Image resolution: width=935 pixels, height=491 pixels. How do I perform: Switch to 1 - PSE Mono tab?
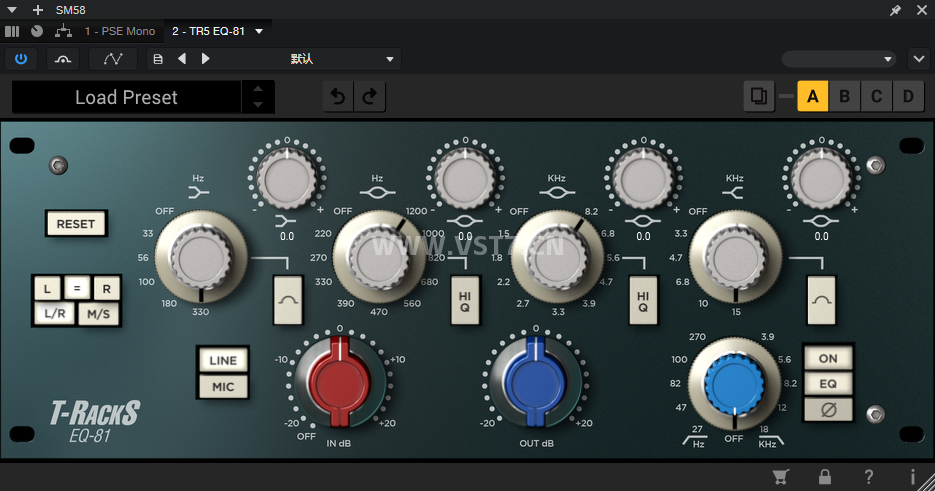(120, 31)
